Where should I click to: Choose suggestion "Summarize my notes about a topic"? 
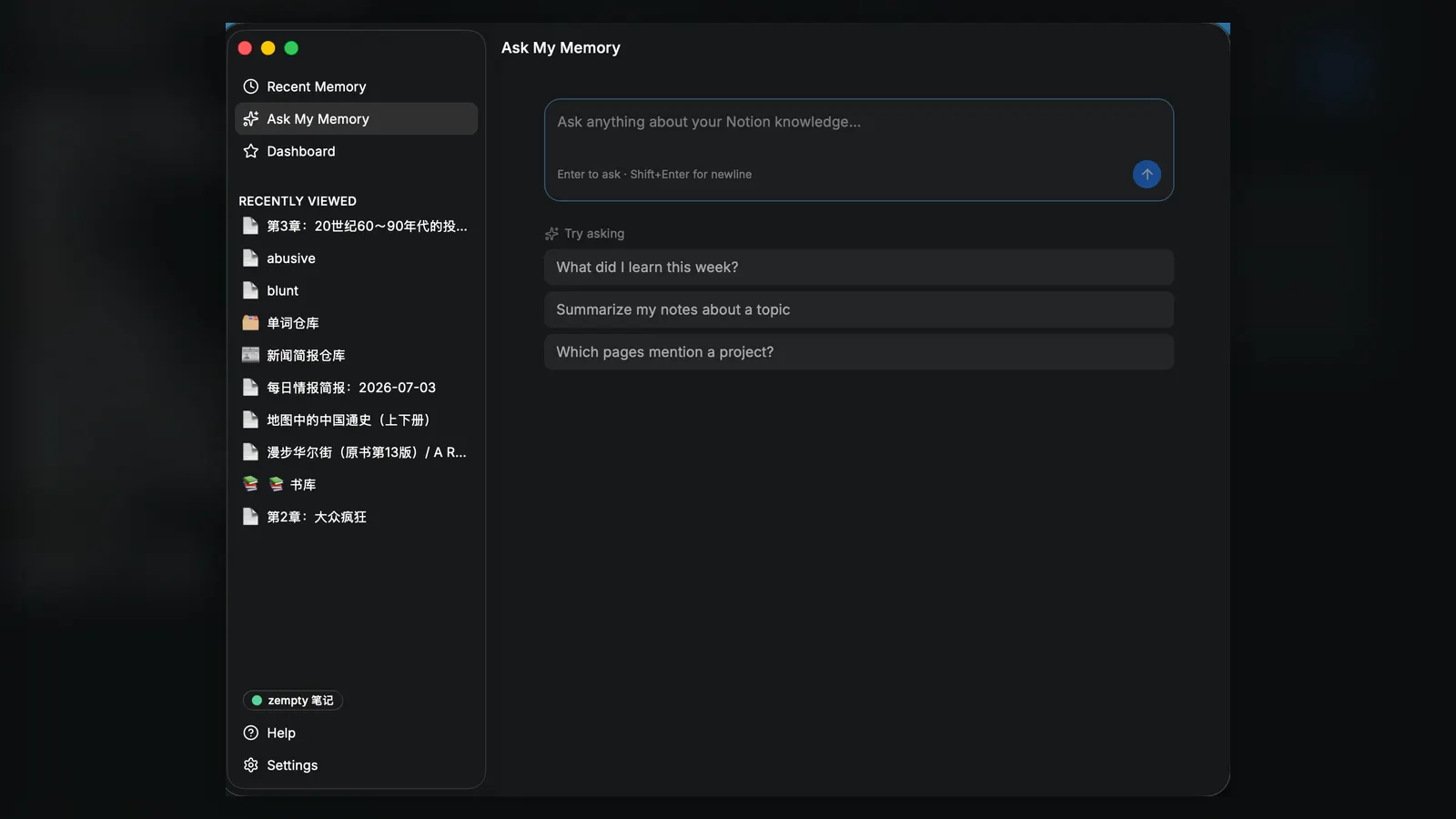point(859,309)
